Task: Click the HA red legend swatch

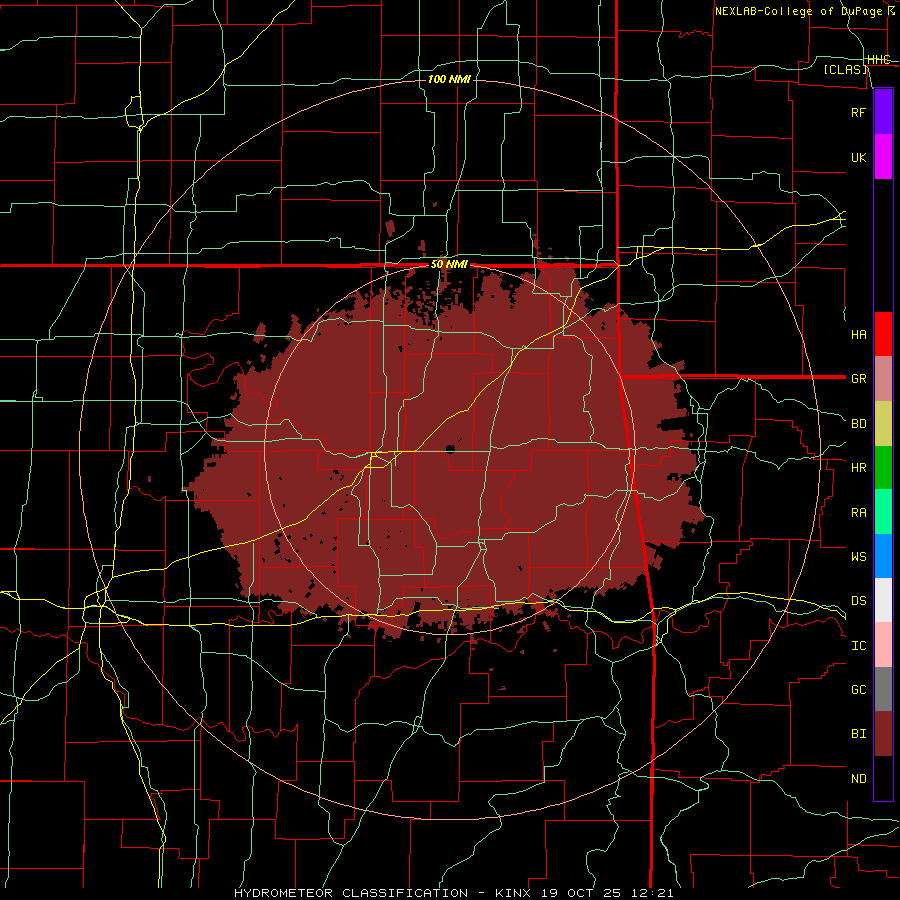Action: pos(883,334)
